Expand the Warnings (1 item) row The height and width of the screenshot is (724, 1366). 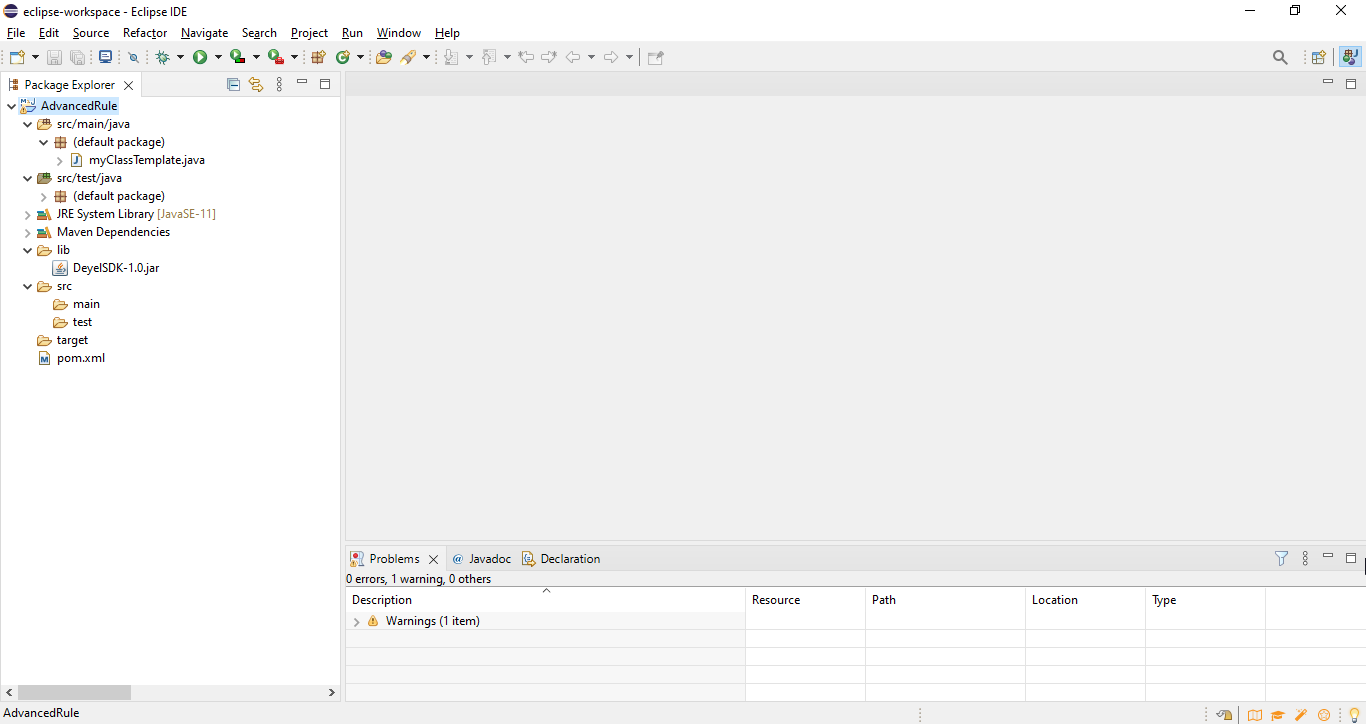tap(356, 621)
